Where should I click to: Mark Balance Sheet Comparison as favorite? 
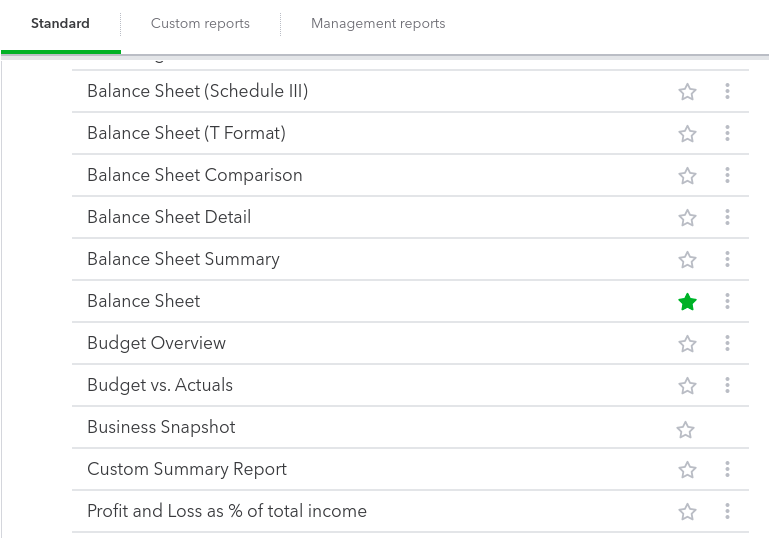[x=687, y=176]
